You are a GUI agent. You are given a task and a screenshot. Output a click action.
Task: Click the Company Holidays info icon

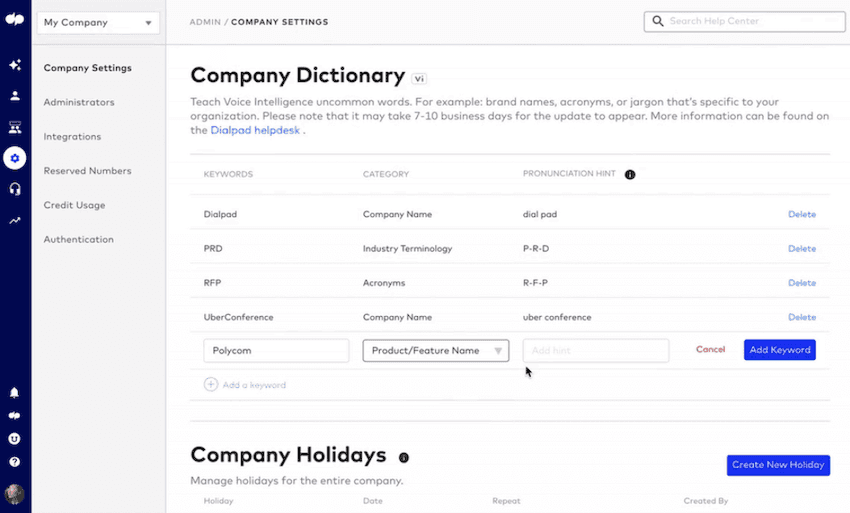tap(404, 458)
